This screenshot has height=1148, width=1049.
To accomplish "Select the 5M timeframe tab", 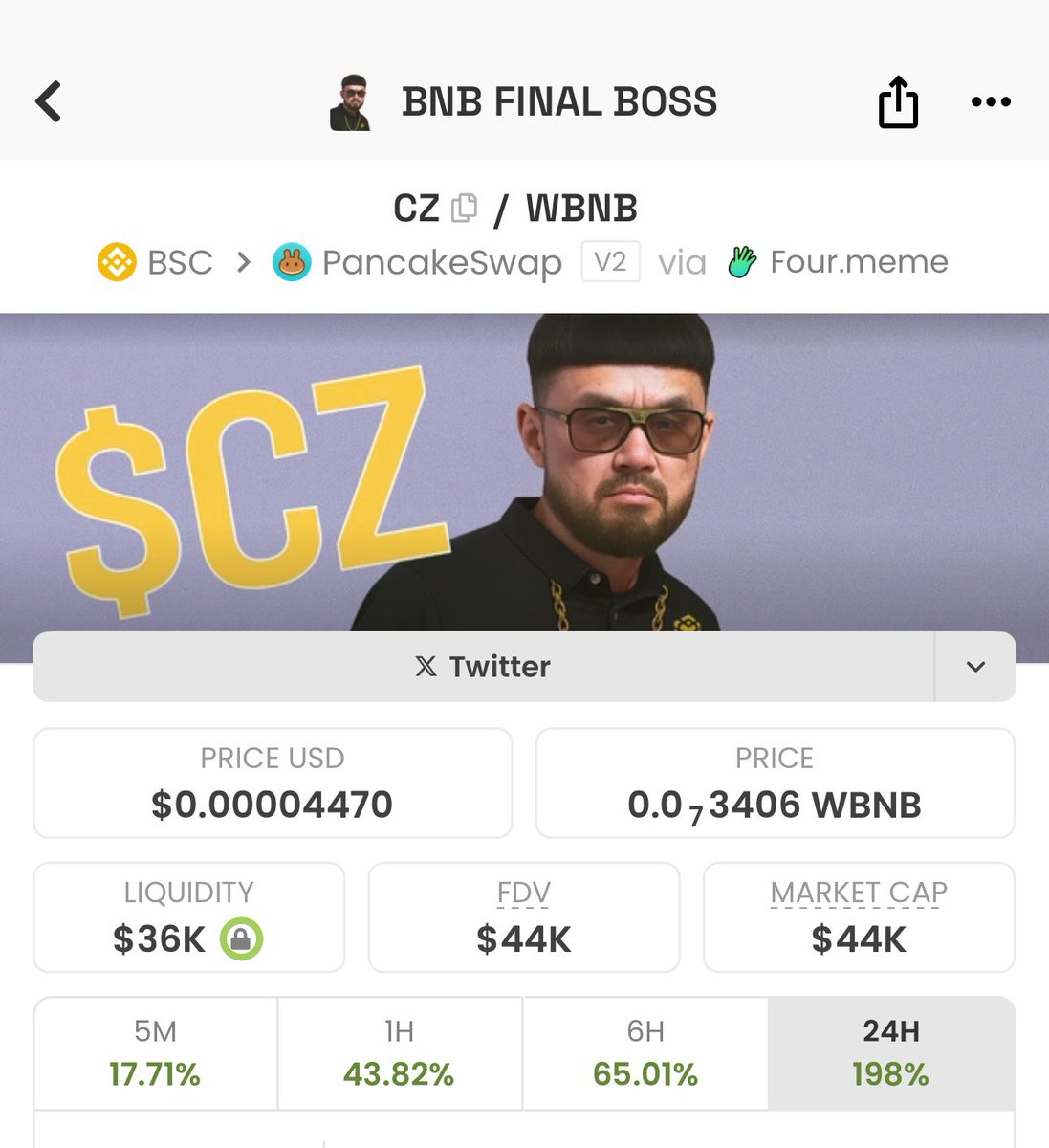I will click(x=155, y=1053).
